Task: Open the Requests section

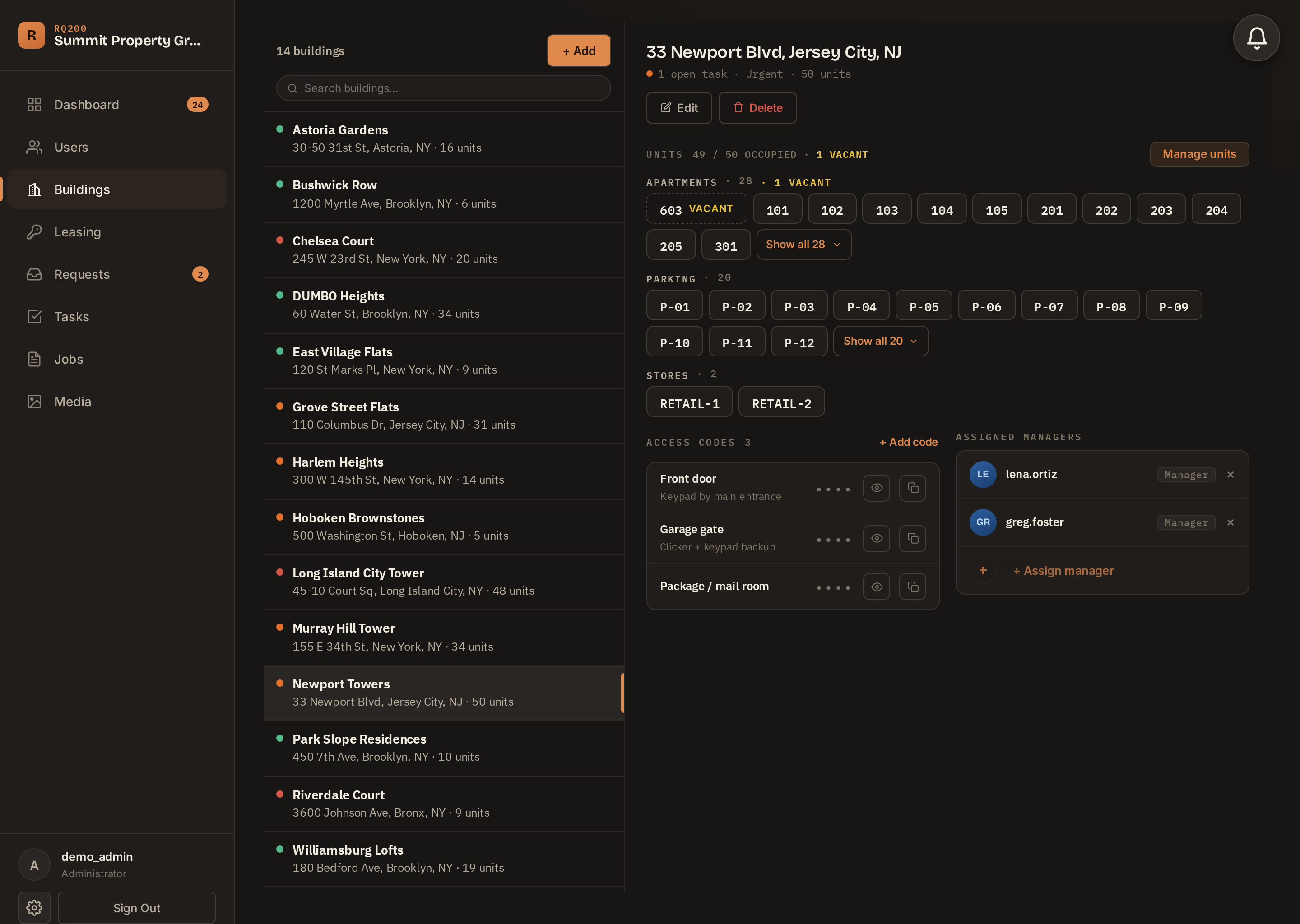Action: [117, 274]
